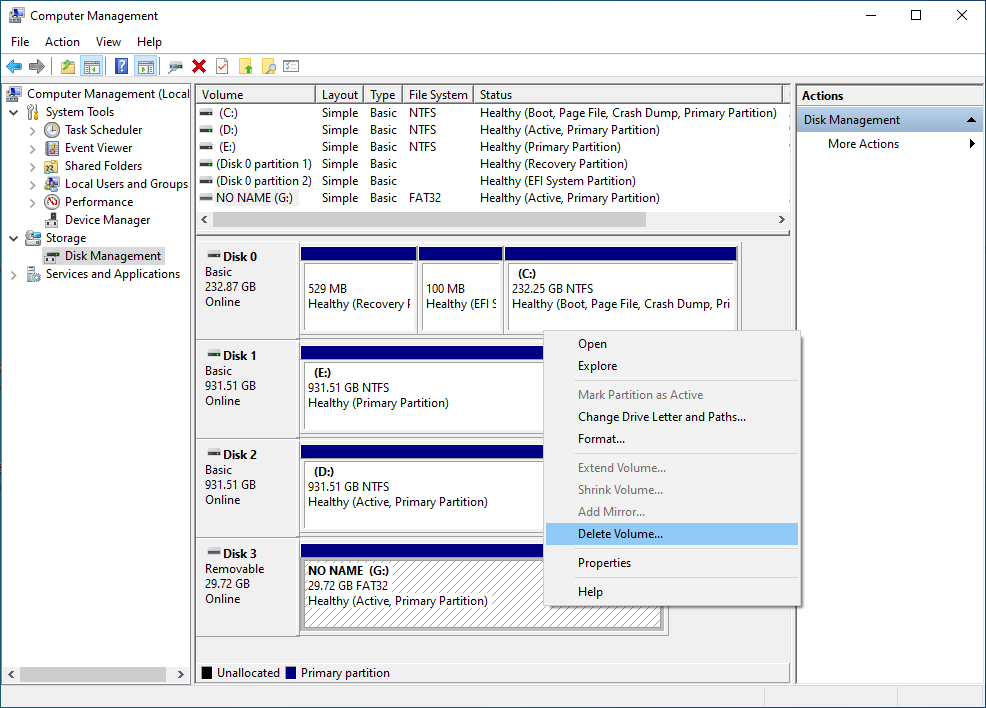
Task: Click the checklist settings toolbar icon
Action: [x=291, y=66]
